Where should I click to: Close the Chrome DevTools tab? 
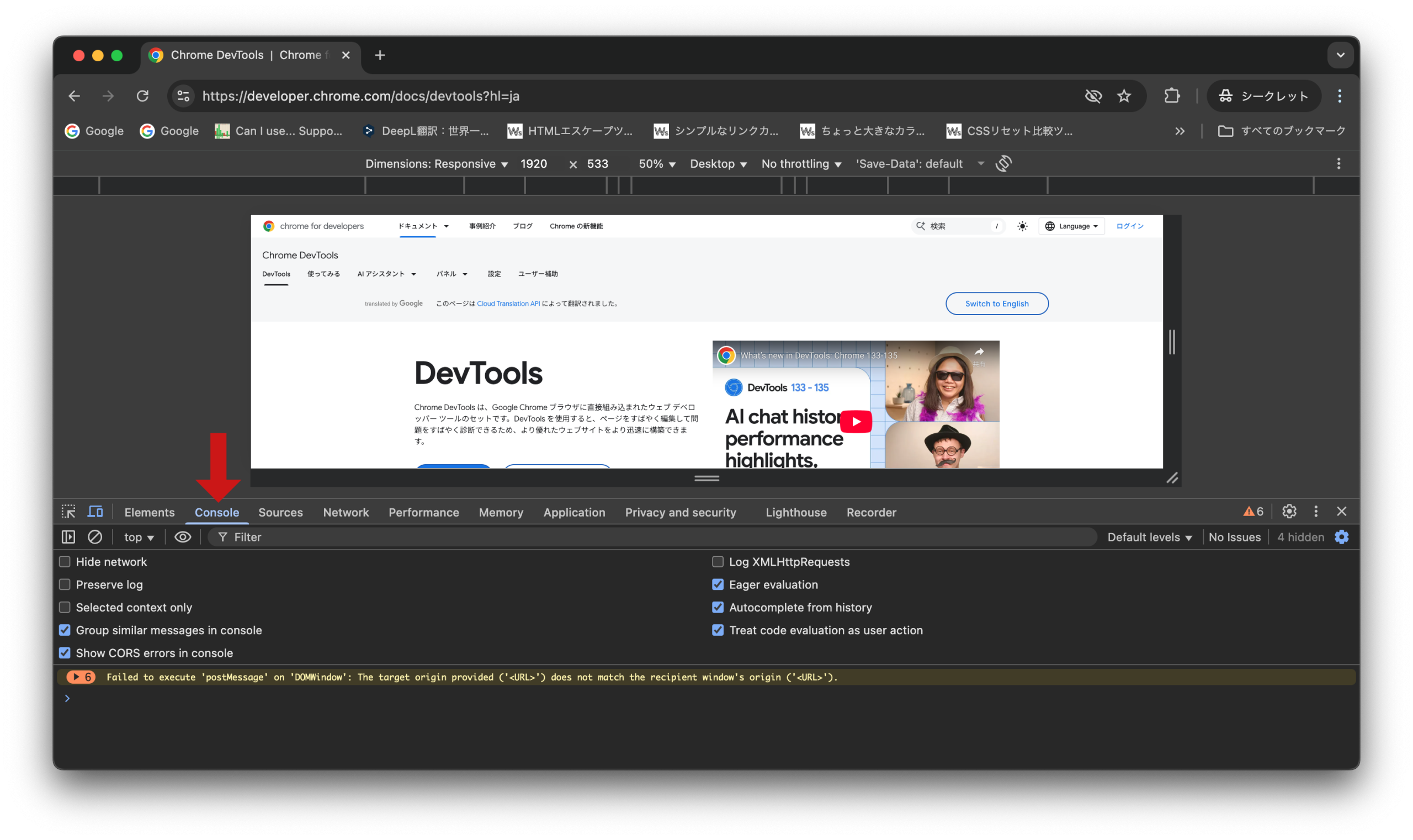(x=346, y=55)
